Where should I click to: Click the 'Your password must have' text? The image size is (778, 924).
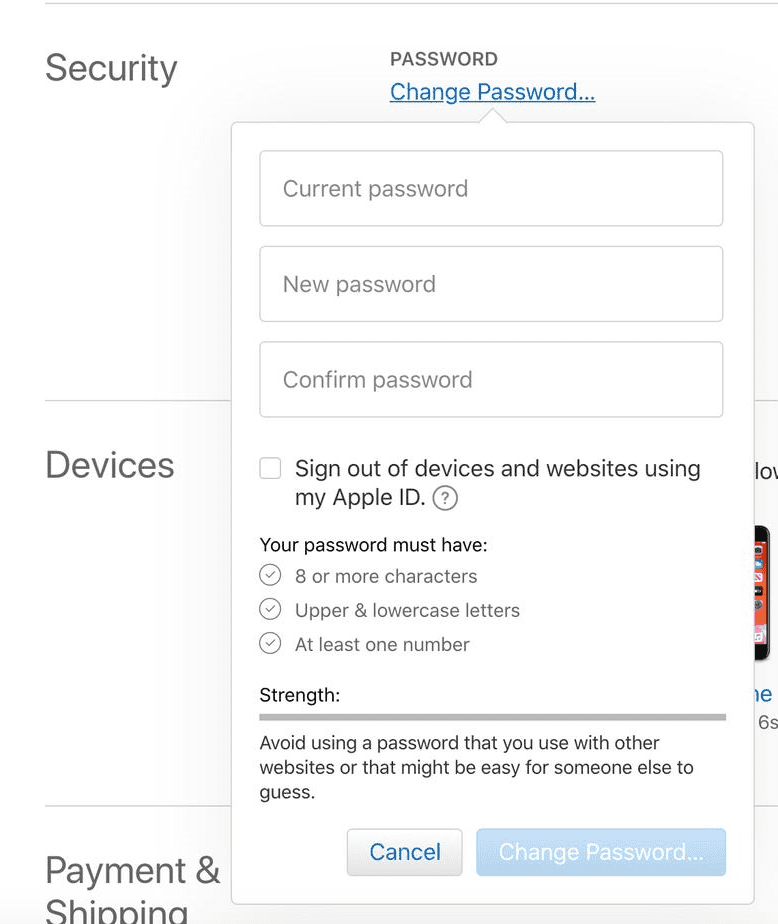point(373,545)
